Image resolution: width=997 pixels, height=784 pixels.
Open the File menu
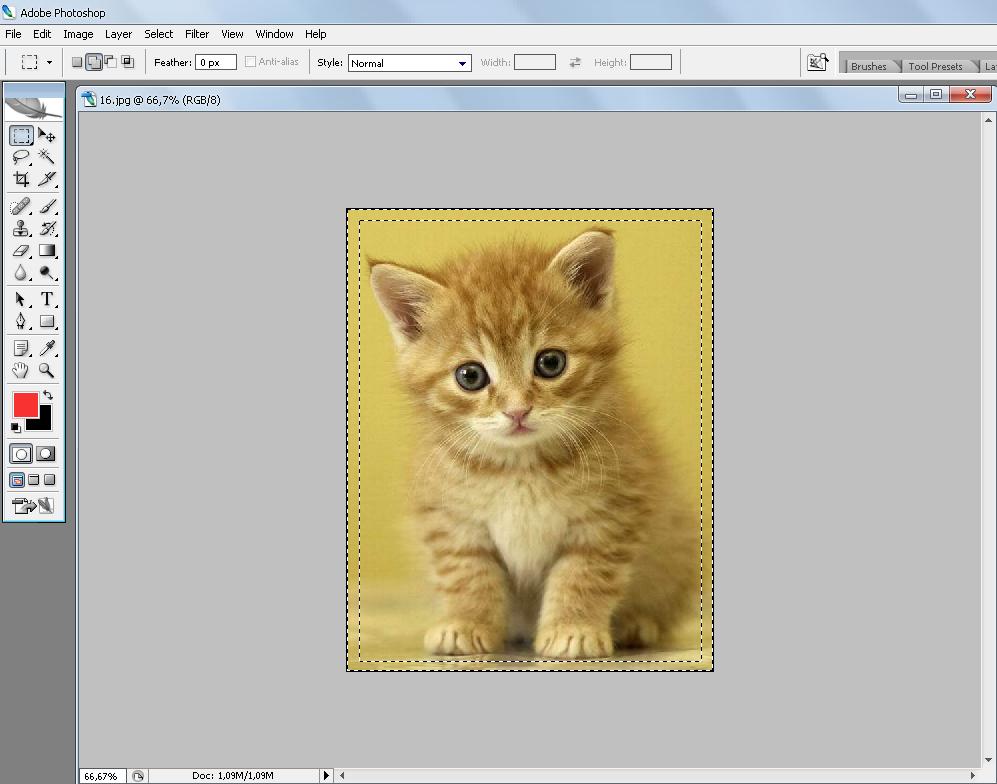(x=13, y=34)
